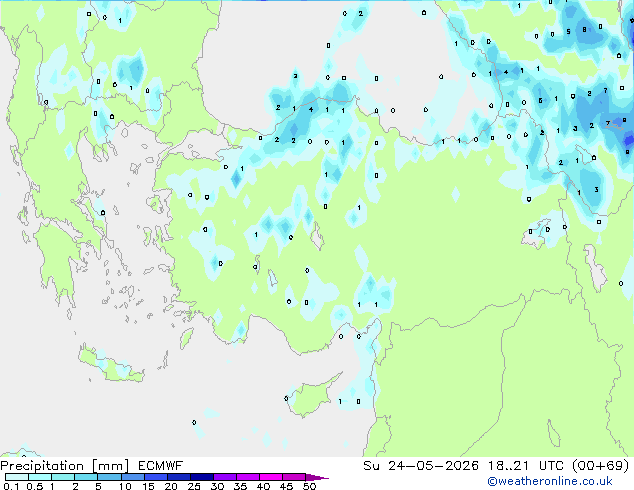This screenshot has height=490, width=634.
Task: Click the '(00+69)' forecast offset text
Action: 601,466
